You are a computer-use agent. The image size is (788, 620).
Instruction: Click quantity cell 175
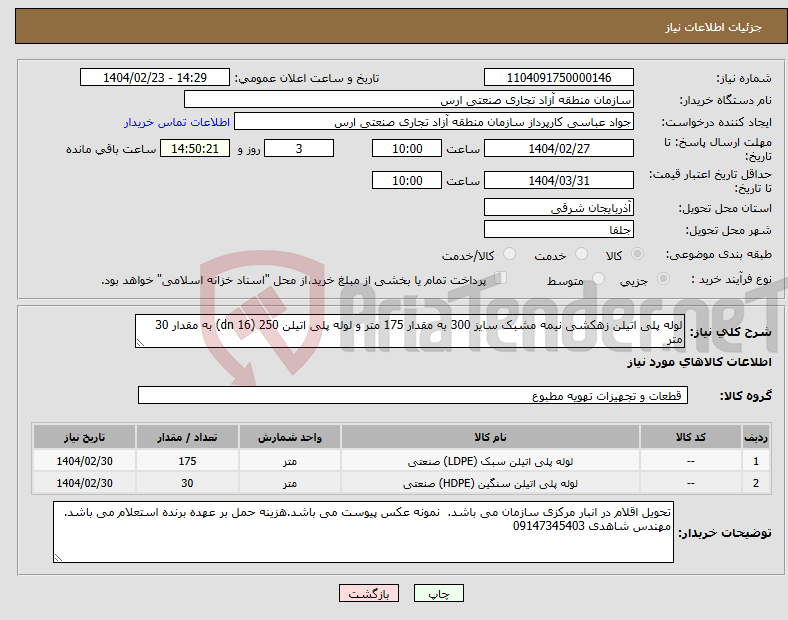[x=187, y=461]
